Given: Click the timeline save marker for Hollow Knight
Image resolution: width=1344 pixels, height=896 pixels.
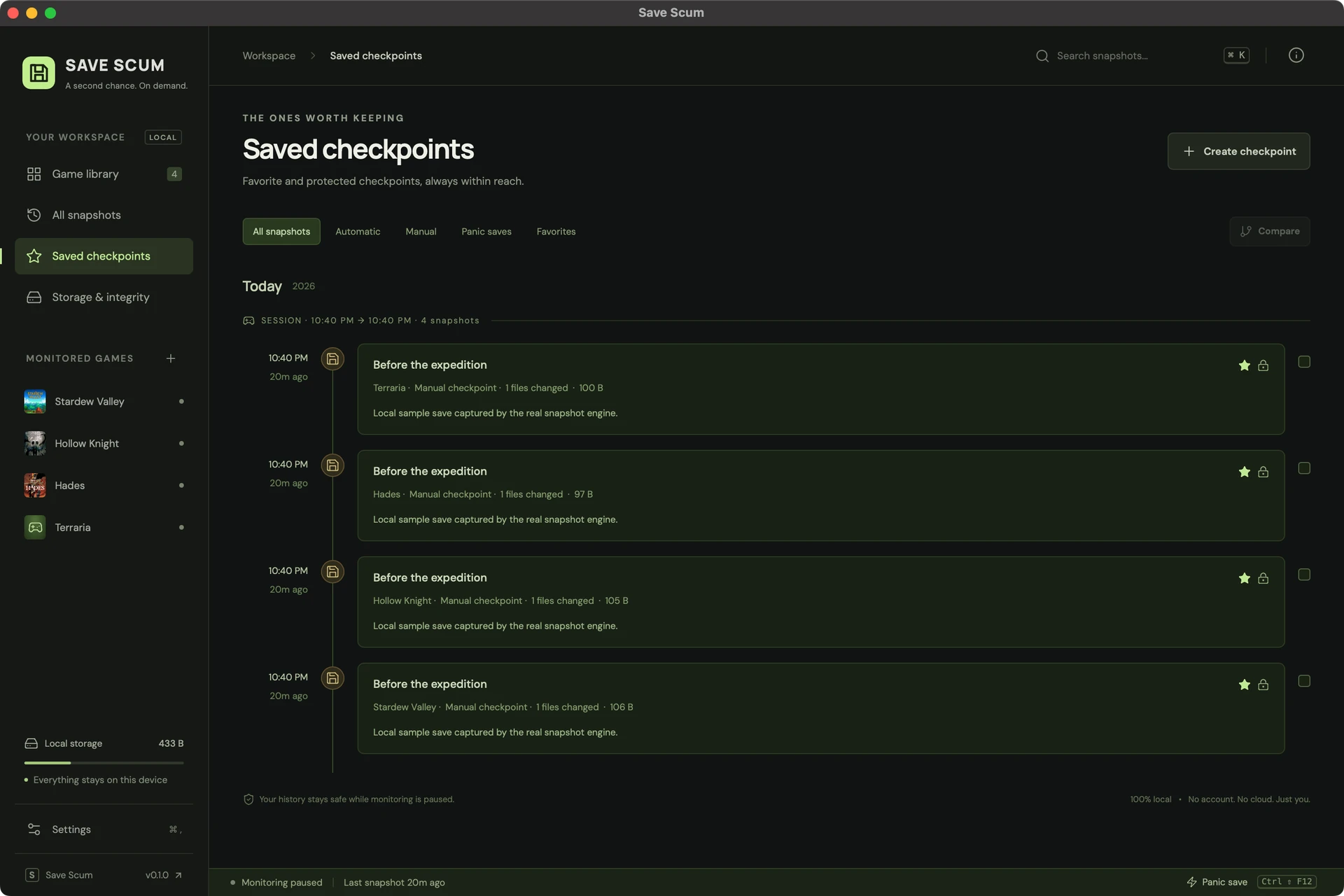Looking at the screenshot, I should tap(332, 572).
